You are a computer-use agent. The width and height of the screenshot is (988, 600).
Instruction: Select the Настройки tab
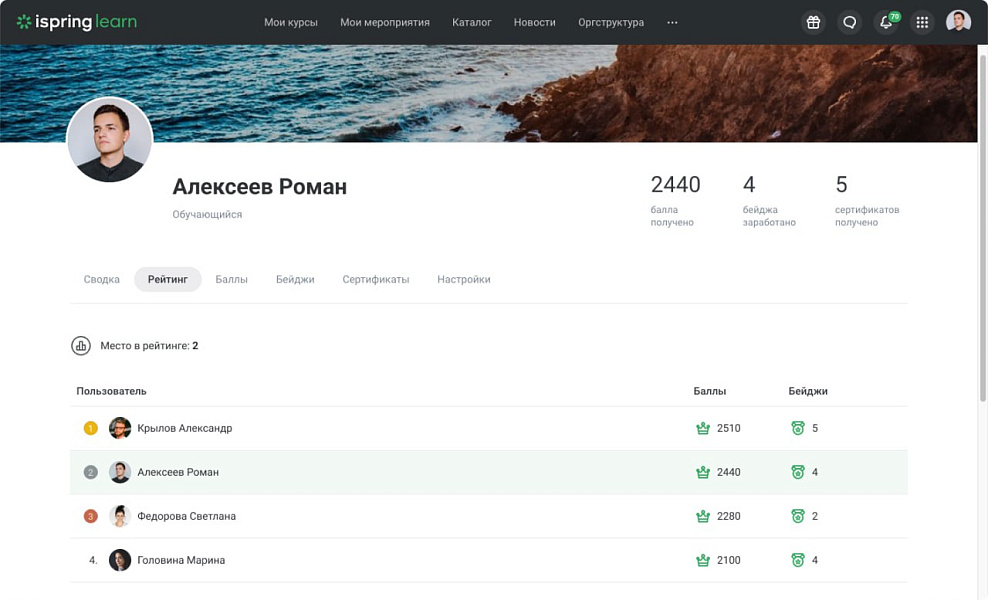(463, 279)
